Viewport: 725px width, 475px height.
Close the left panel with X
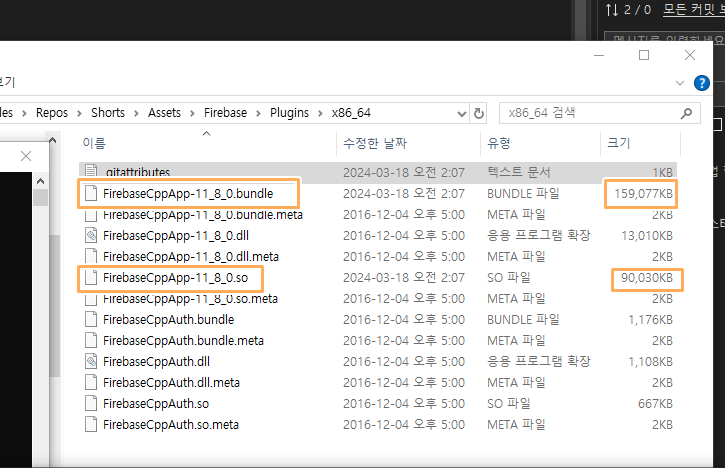[x=26, y=156]
